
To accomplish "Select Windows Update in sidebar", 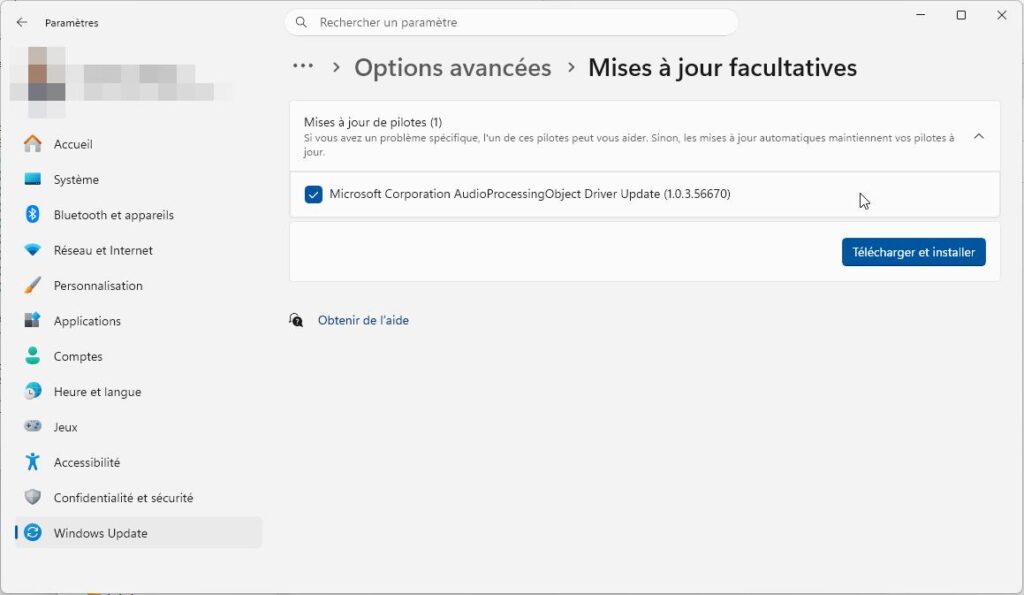I will [138, 532].
